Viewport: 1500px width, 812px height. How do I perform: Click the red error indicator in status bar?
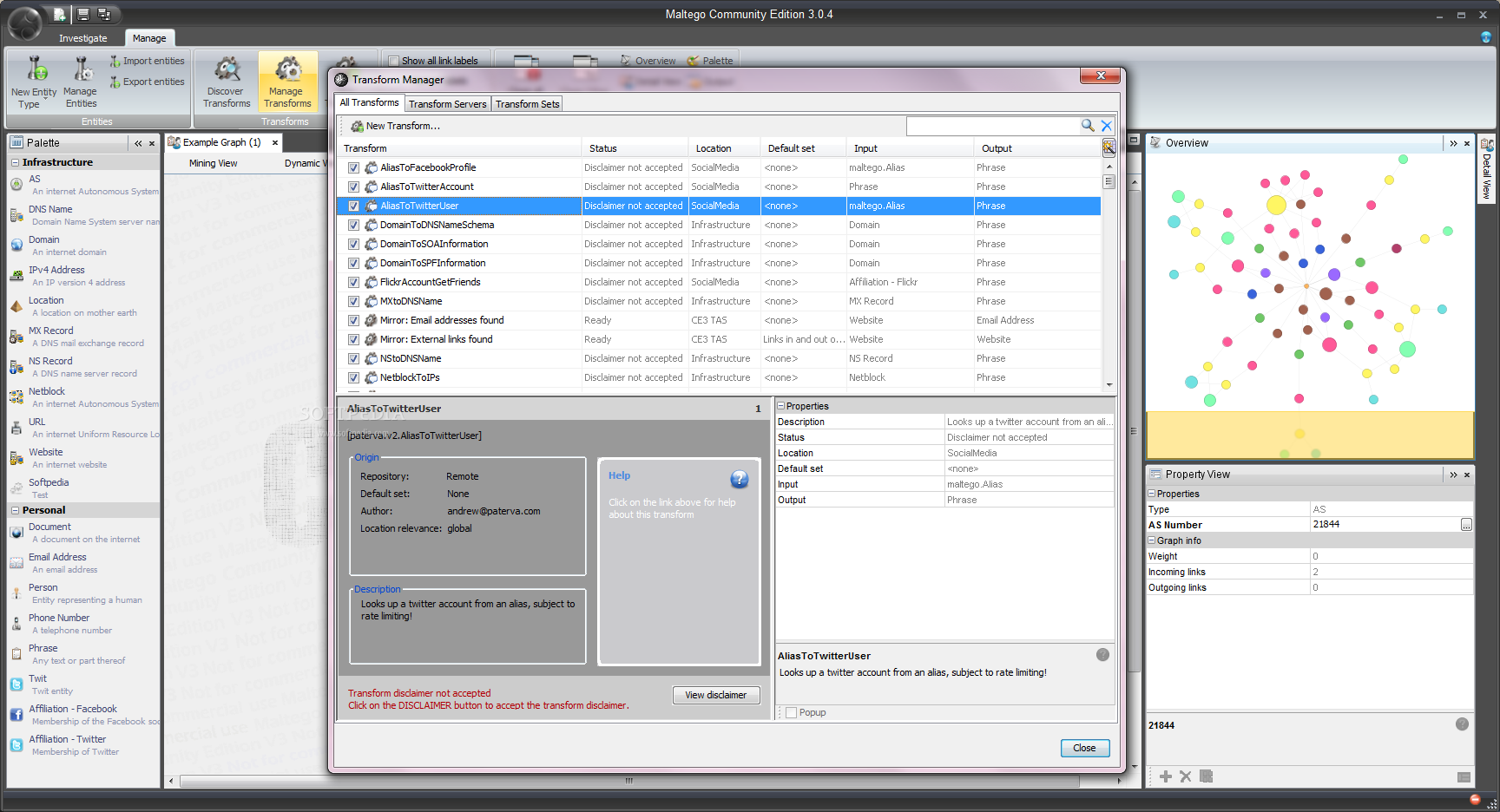(1475, 799)
